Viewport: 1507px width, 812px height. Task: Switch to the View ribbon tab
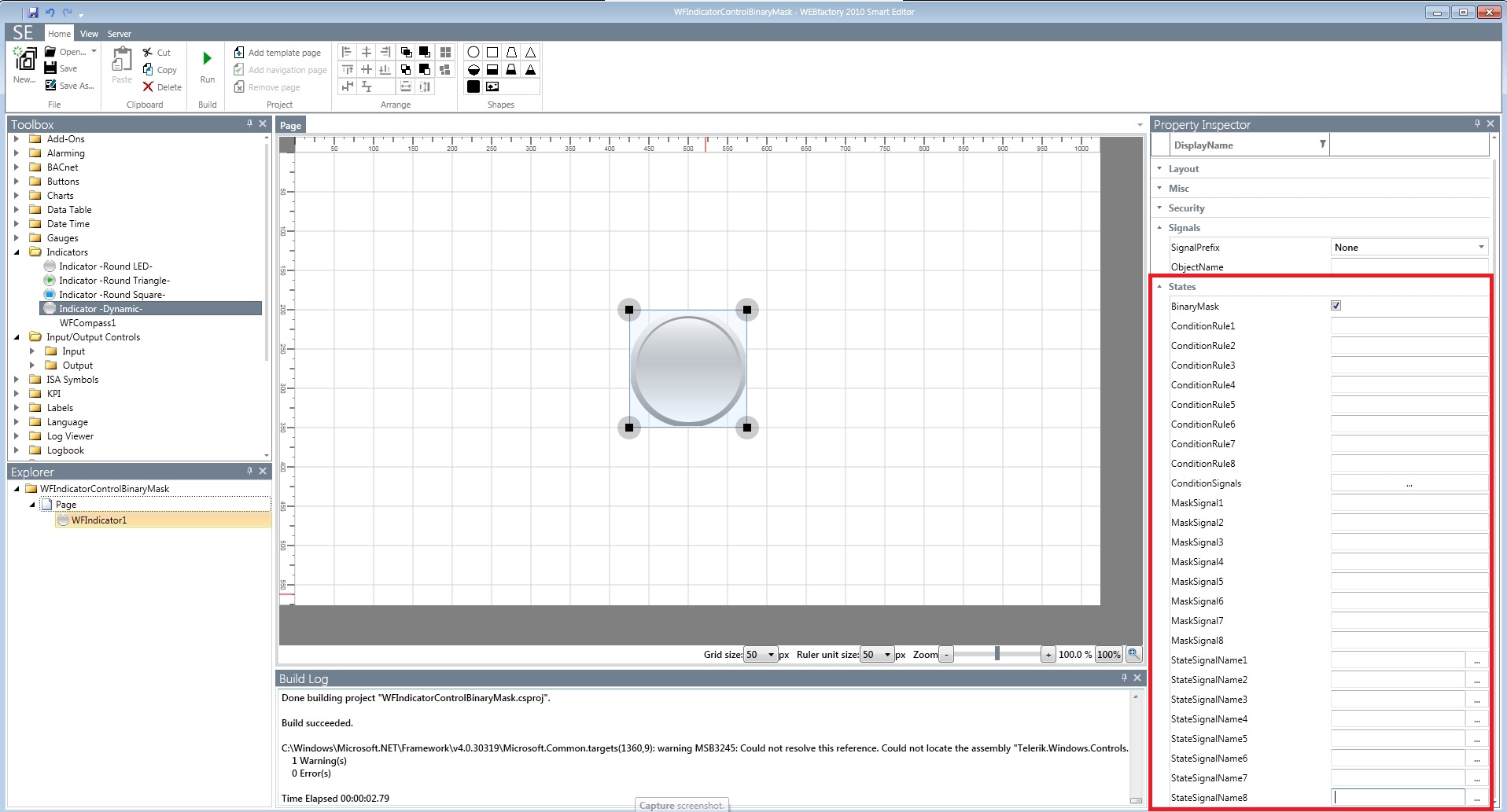[89, 34]
